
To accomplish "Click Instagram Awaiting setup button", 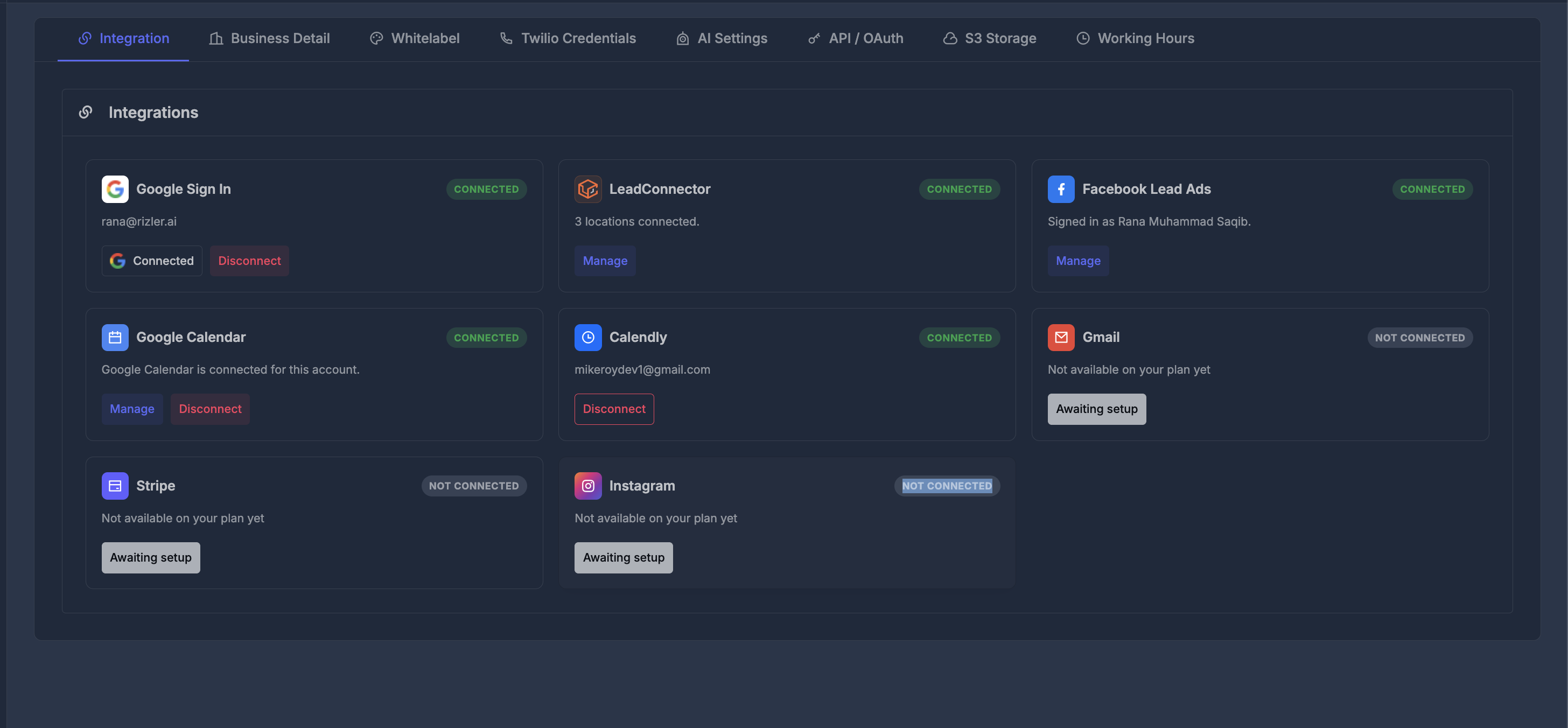I will (x=624, y=557).
